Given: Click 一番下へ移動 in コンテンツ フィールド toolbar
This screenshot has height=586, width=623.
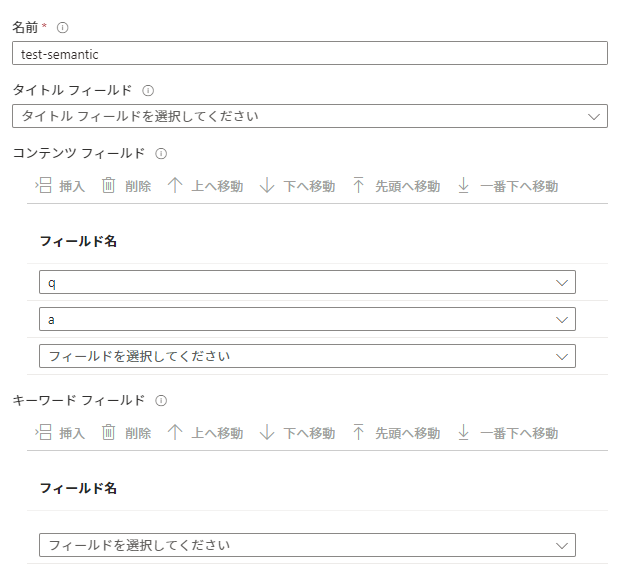Looking at the screenshot, I should coord(508,186).
